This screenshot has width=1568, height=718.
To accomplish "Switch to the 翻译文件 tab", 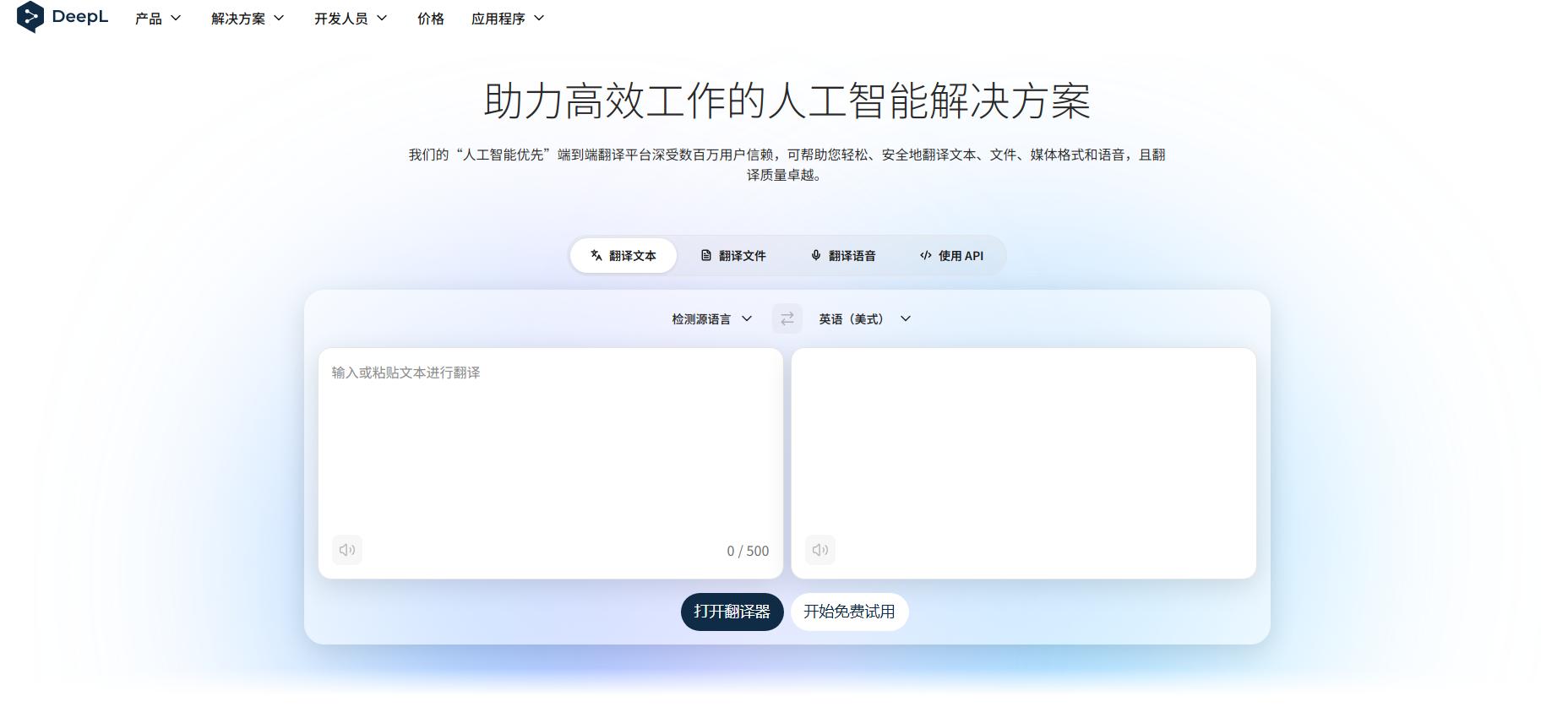I will click(733, 255).
